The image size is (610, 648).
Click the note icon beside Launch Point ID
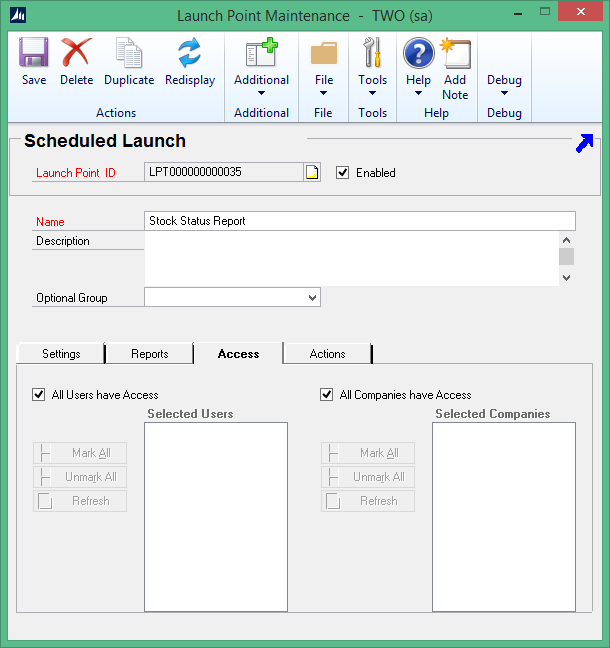pyautogui.click(x=312, y=172)
